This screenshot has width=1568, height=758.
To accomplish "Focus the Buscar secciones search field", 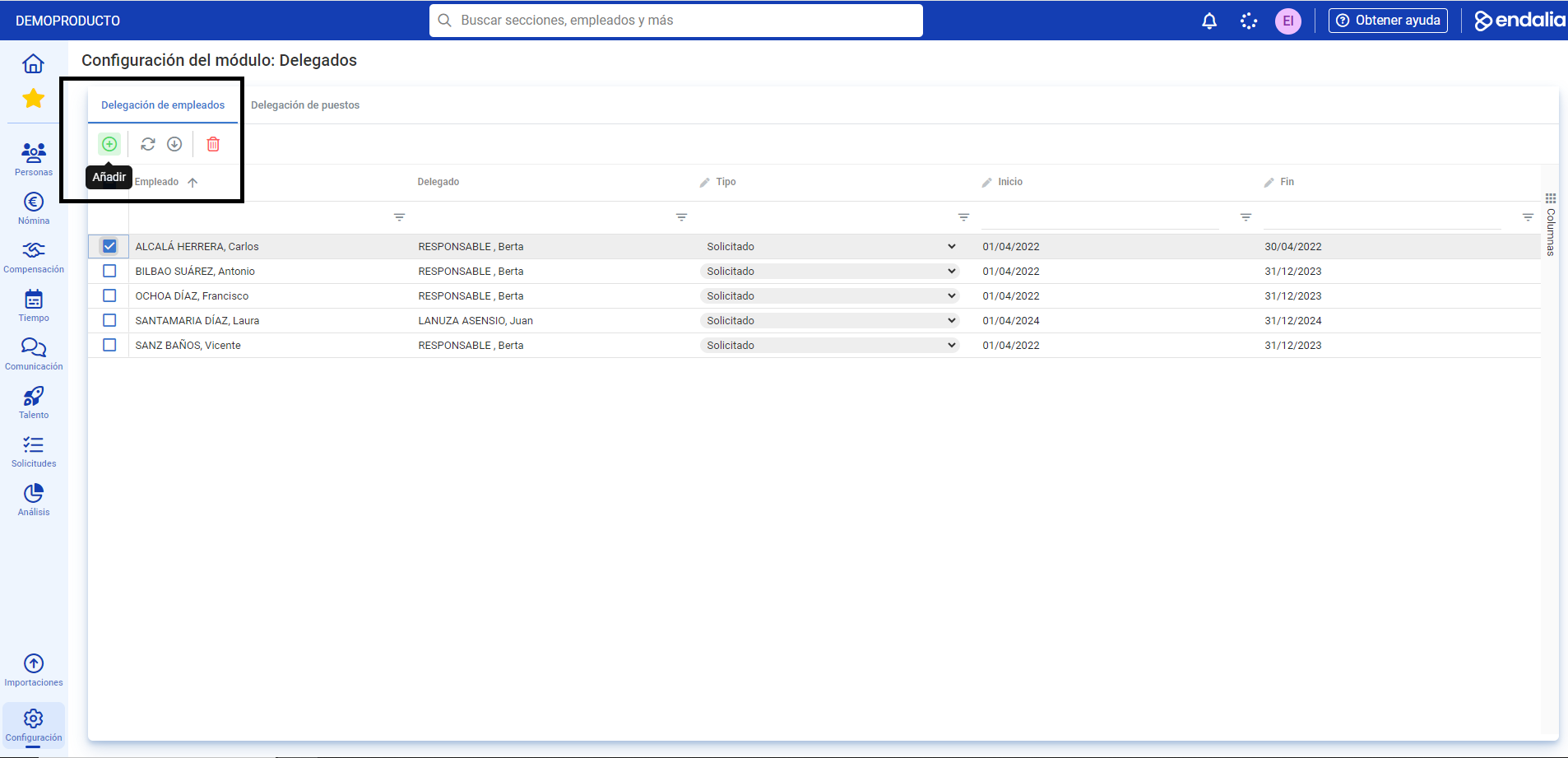I will pyautogui.click(x=676, y=21).
